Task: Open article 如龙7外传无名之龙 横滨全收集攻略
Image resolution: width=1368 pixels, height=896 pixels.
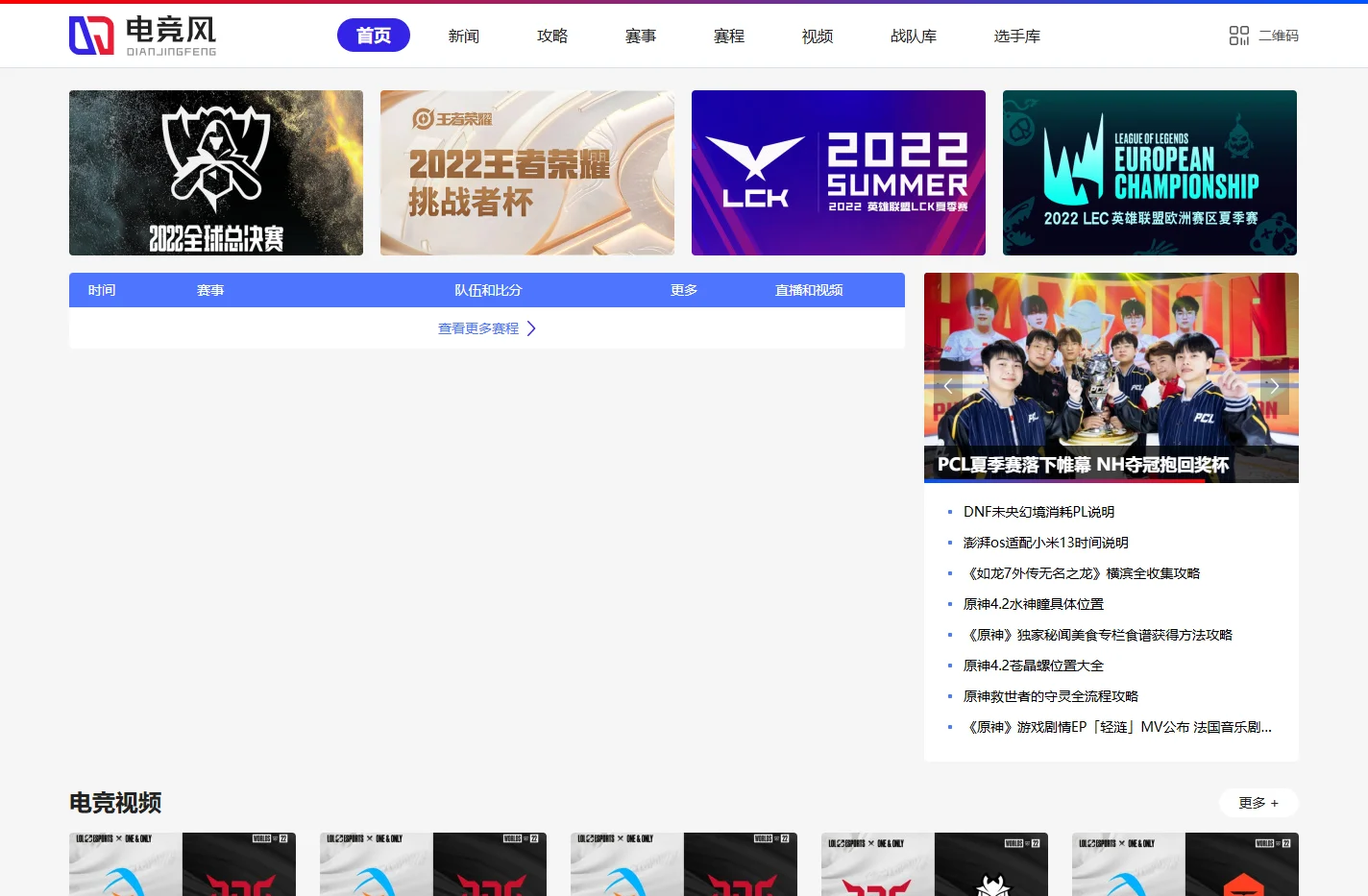Action: point(1082,573)
